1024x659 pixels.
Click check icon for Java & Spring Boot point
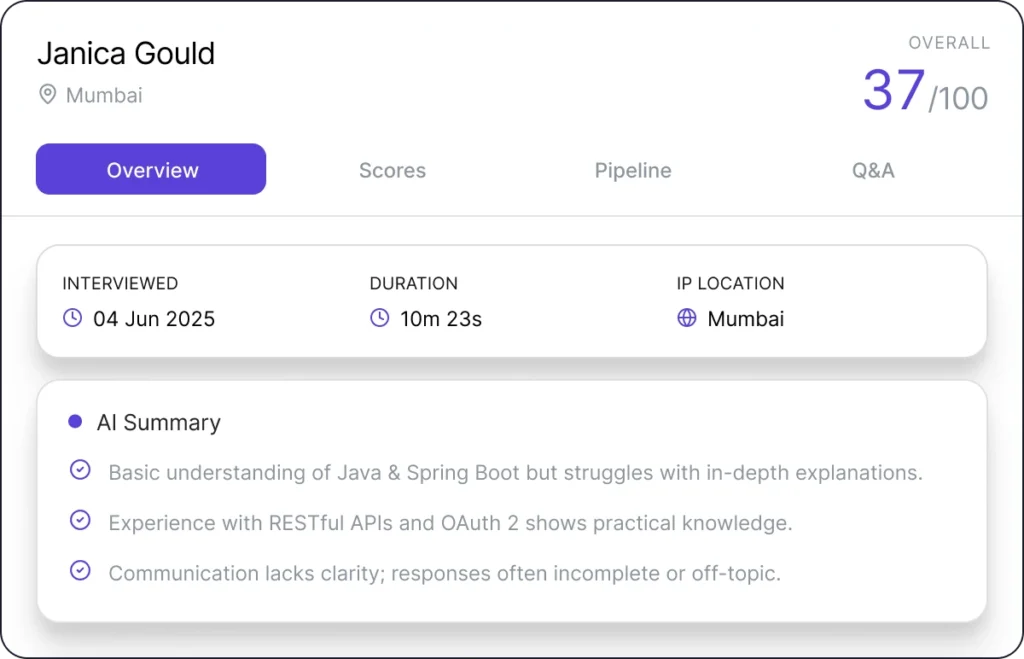[x=80, y=471]
